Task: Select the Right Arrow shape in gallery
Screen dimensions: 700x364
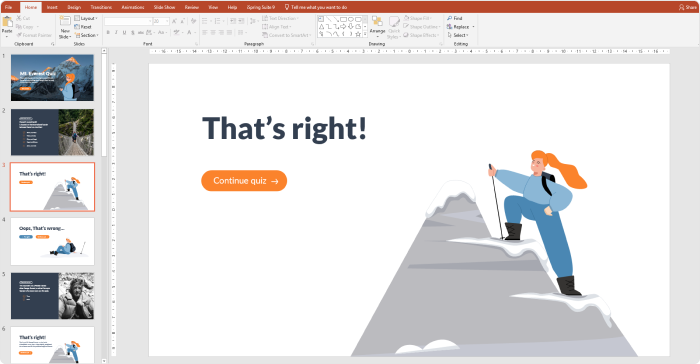Action: pos(343,26)
